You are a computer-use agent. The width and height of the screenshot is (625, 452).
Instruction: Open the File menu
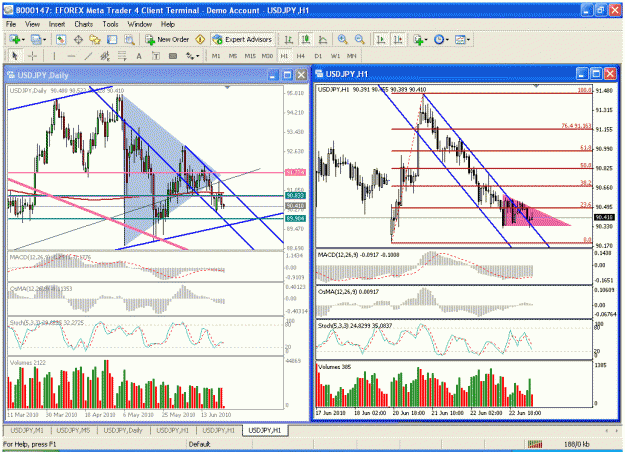coord(11,24)
